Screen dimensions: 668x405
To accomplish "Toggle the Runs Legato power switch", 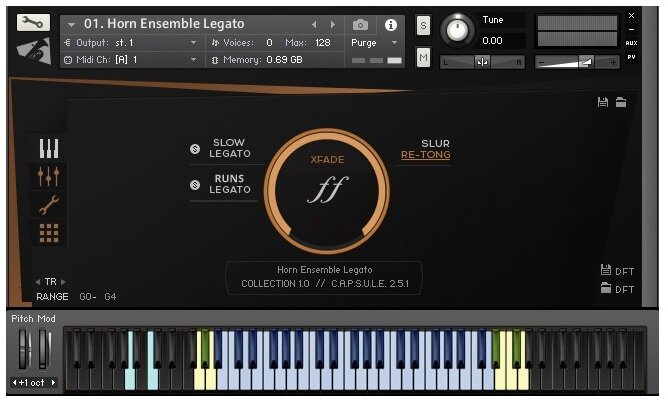I will [x=195, y=185].
